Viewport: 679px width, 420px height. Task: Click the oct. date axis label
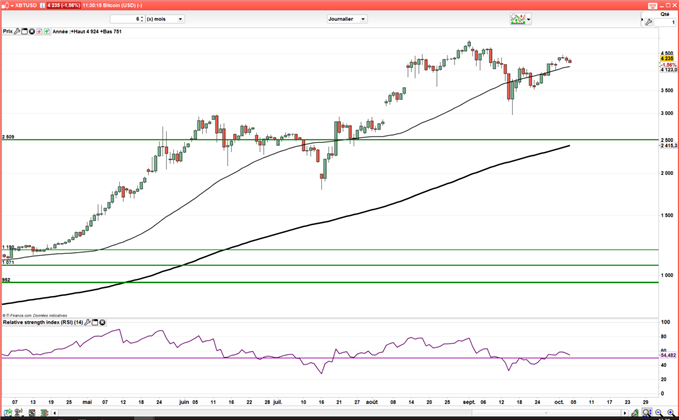tap(559, 402)
